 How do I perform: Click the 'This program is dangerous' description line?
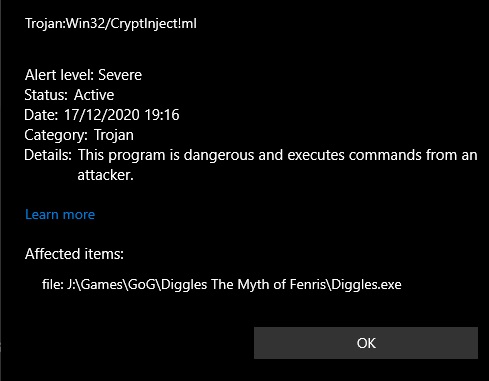coord(278,155)
